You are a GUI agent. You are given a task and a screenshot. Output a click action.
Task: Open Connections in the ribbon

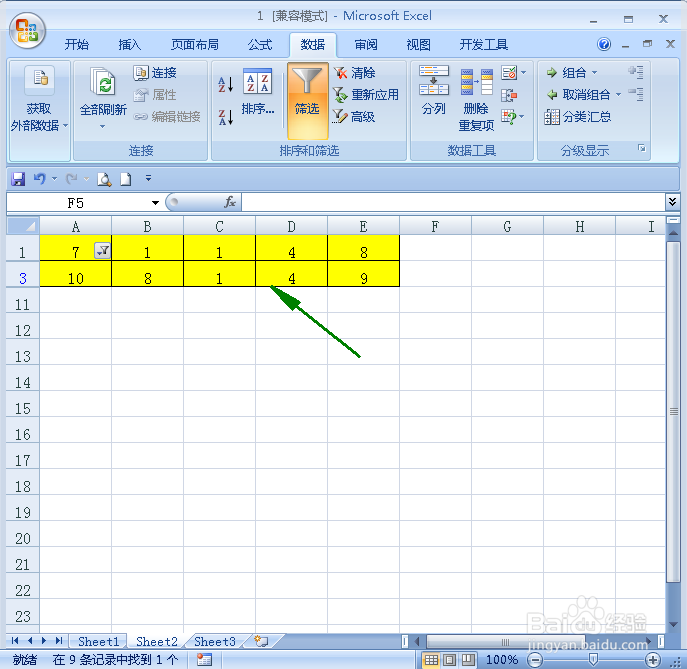click(x=155, y=73)
